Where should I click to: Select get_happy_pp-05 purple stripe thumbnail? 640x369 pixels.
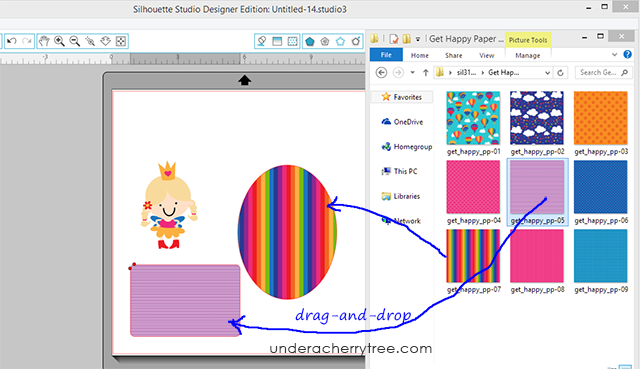(x=537, y=187)
